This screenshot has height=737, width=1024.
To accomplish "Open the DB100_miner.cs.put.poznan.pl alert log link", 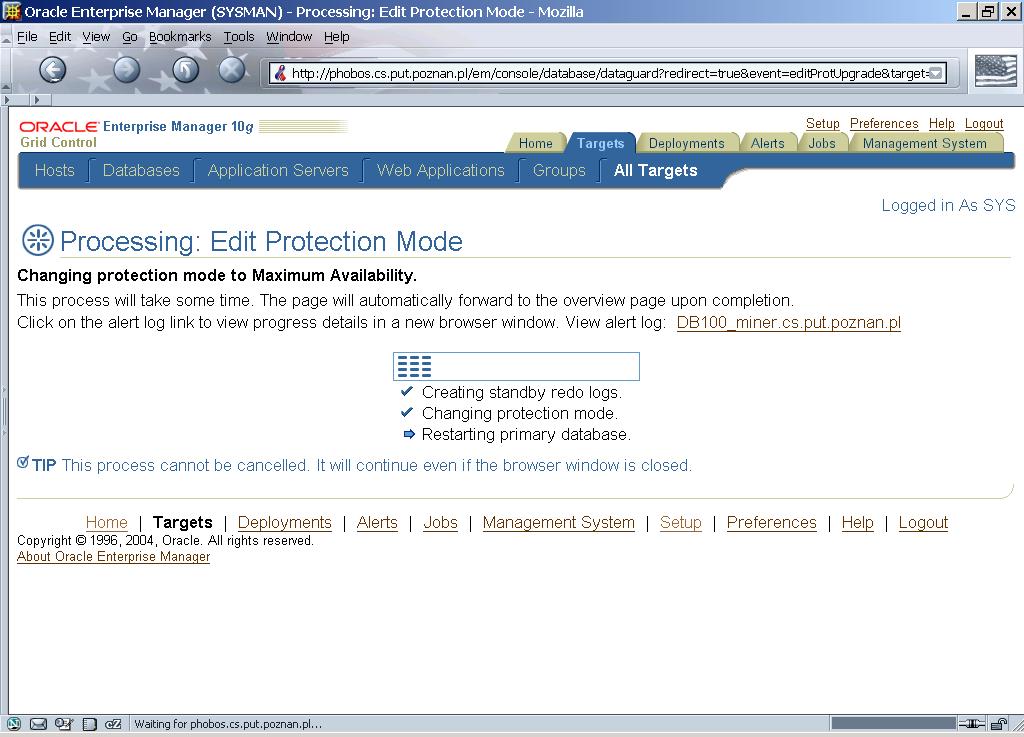I will (788, 322).
